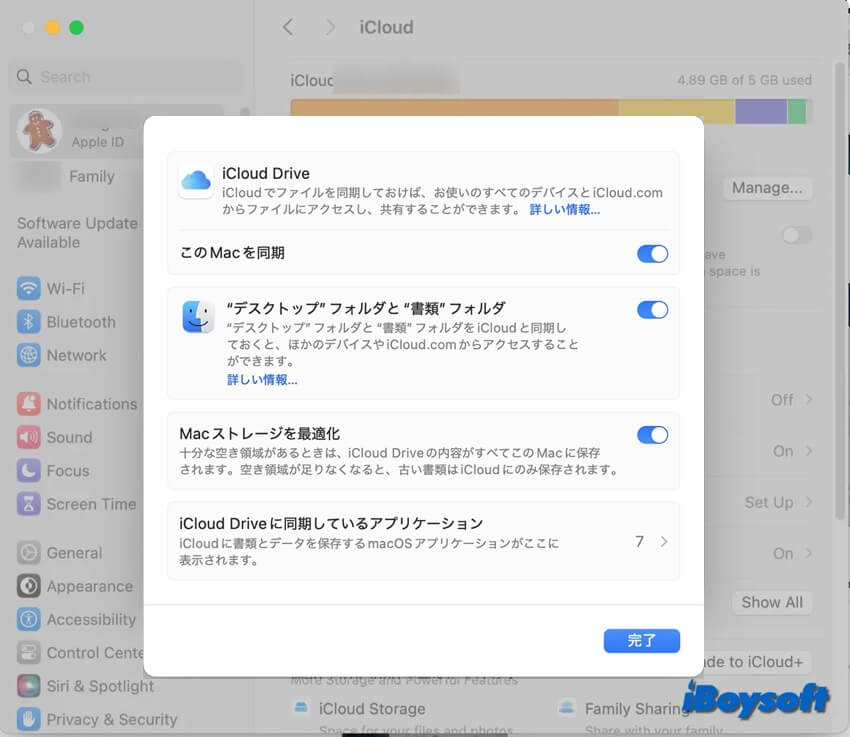Screen dimensions: 850x737
Task: Click the Manage... button
Action: [x=767, y=188]
